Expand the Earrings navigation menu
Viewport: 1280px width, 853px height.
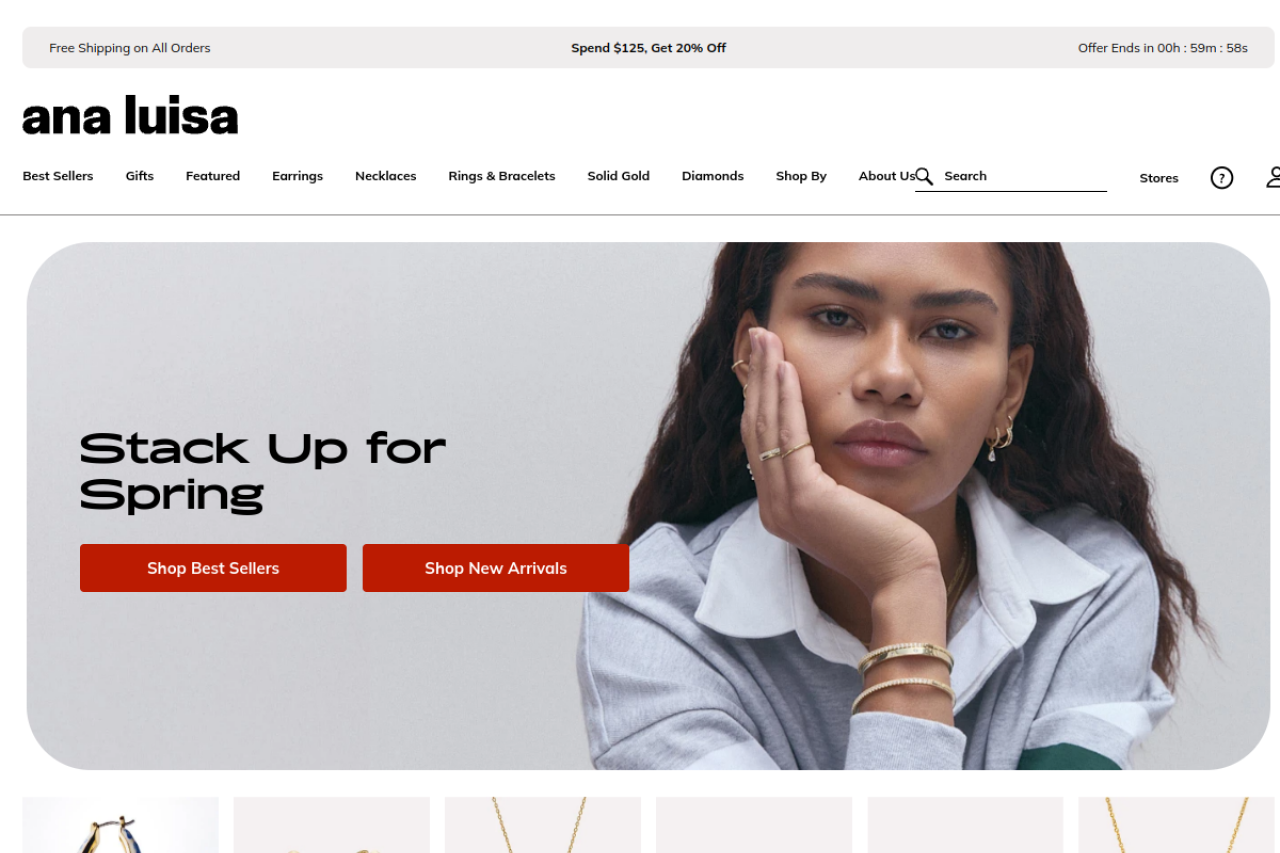point(297,176)
